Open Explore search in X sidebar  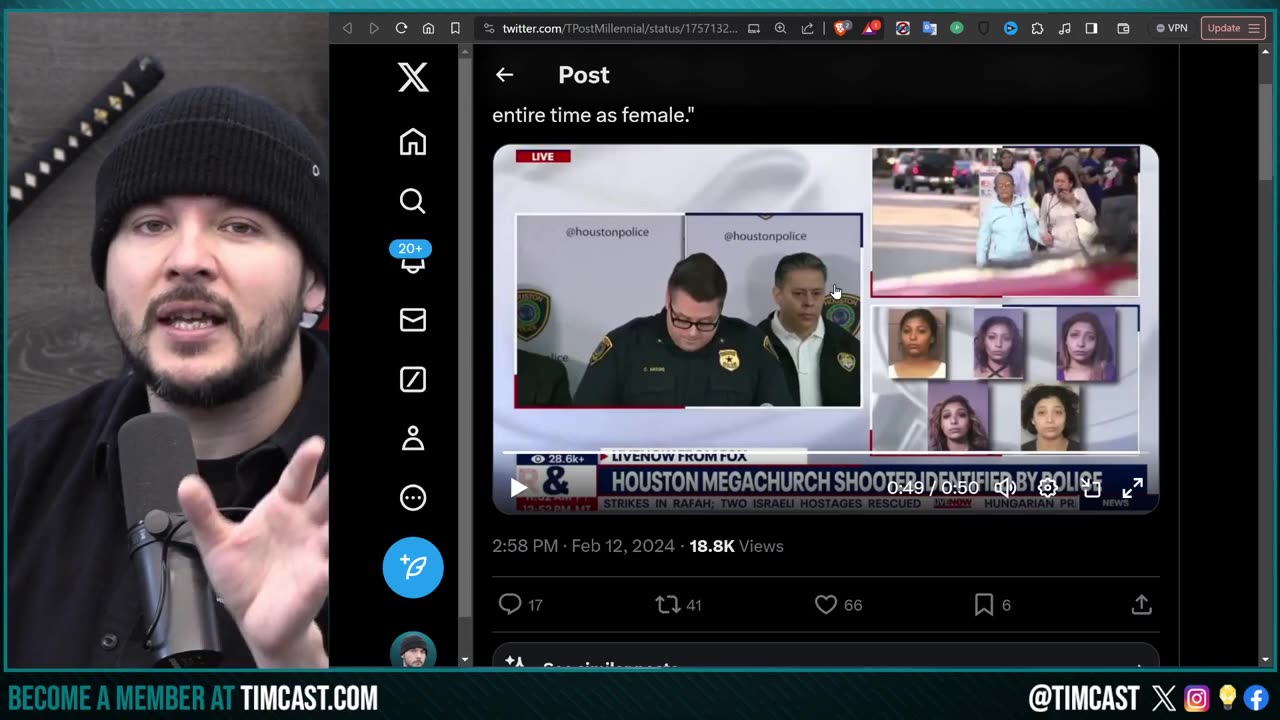pos(413,201)
